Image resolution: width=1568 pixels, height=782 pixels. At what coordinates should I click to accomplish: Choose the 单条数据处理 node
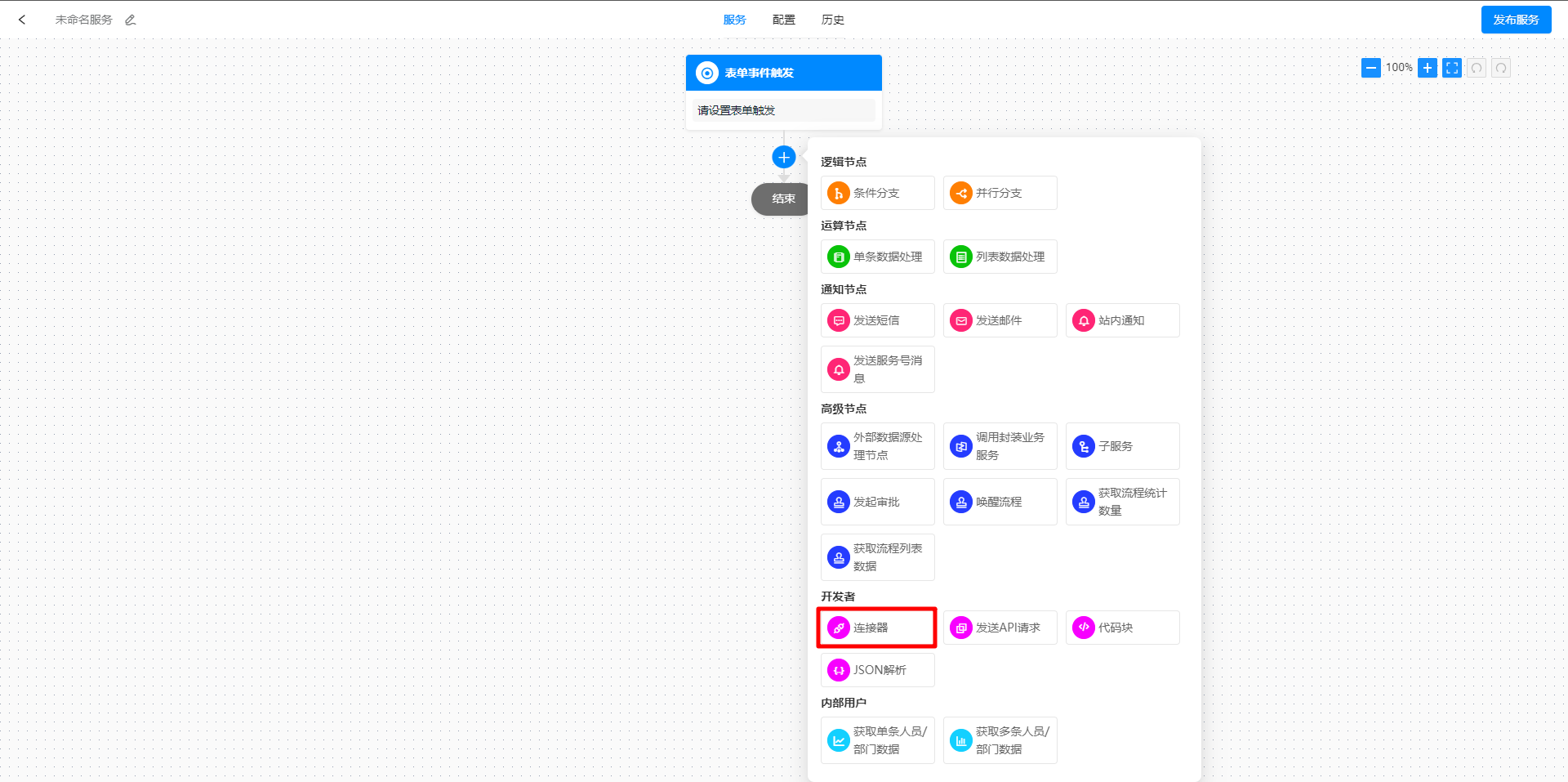[877, 257]
